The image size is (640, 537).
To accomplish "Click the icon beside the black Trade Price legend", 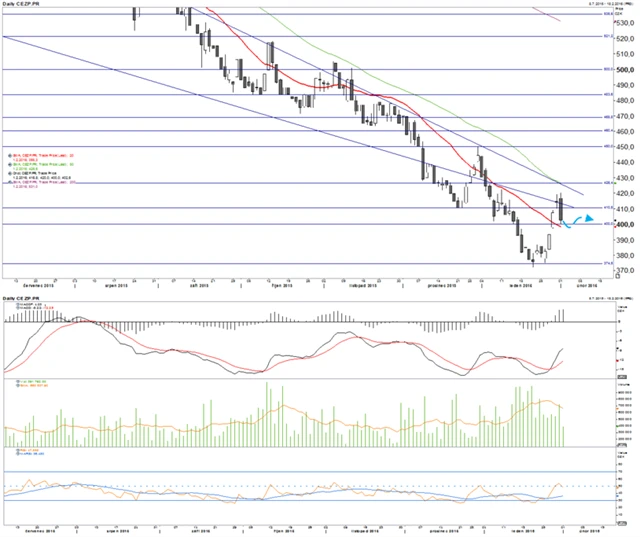I will [10, 173].
